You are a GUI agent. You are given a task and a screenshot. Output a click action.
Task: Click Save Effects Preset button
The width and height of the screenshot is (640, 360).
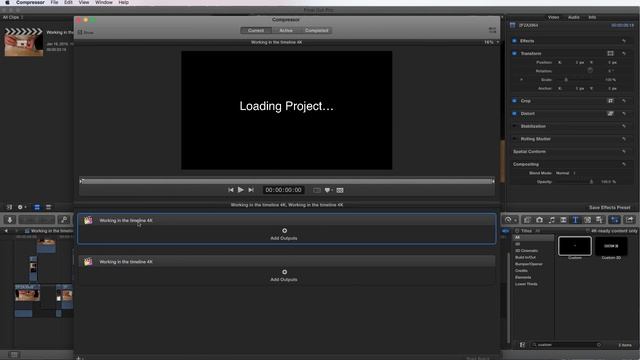[609, 208]
